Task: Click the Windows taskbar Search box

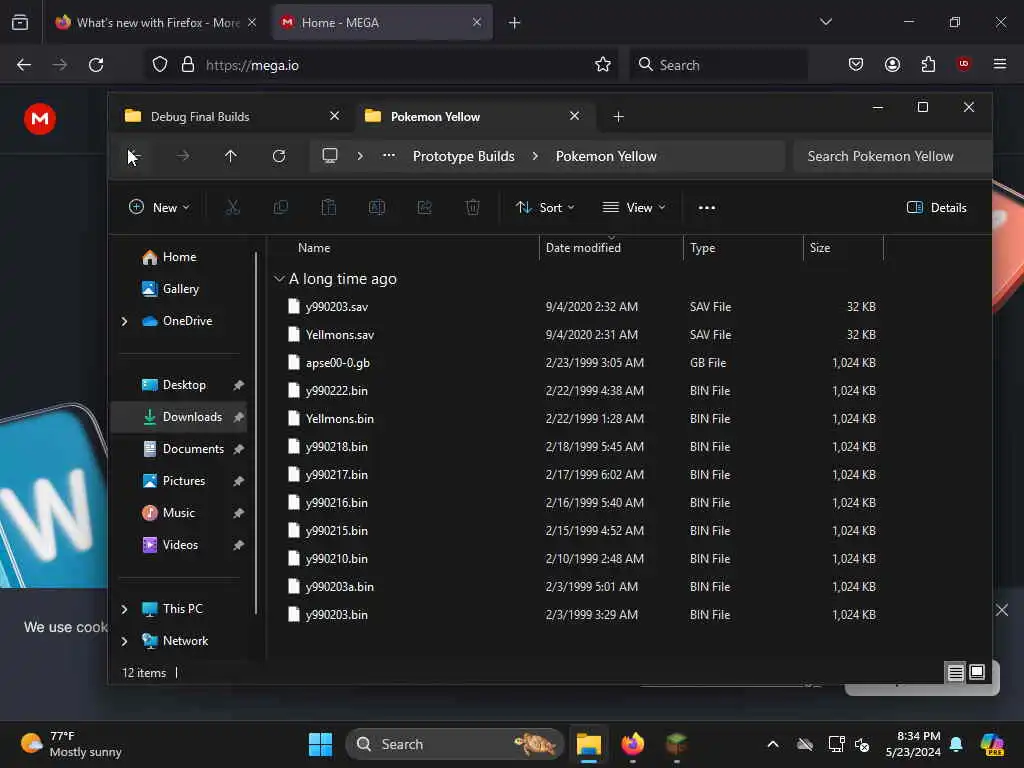Action: [x=455, y=744]
